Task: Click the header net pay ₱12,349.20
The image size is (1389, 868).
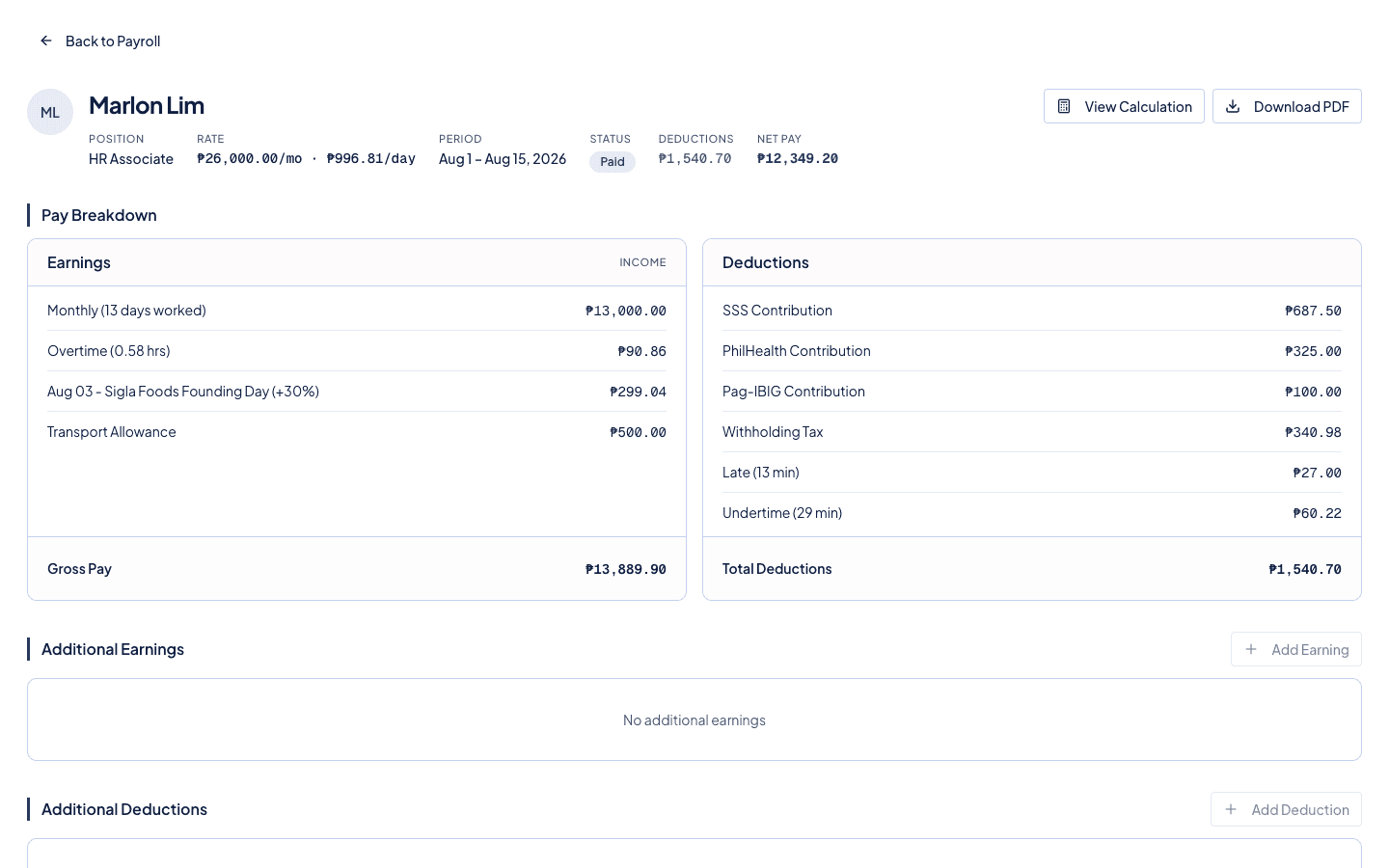Action: [798, 159]
